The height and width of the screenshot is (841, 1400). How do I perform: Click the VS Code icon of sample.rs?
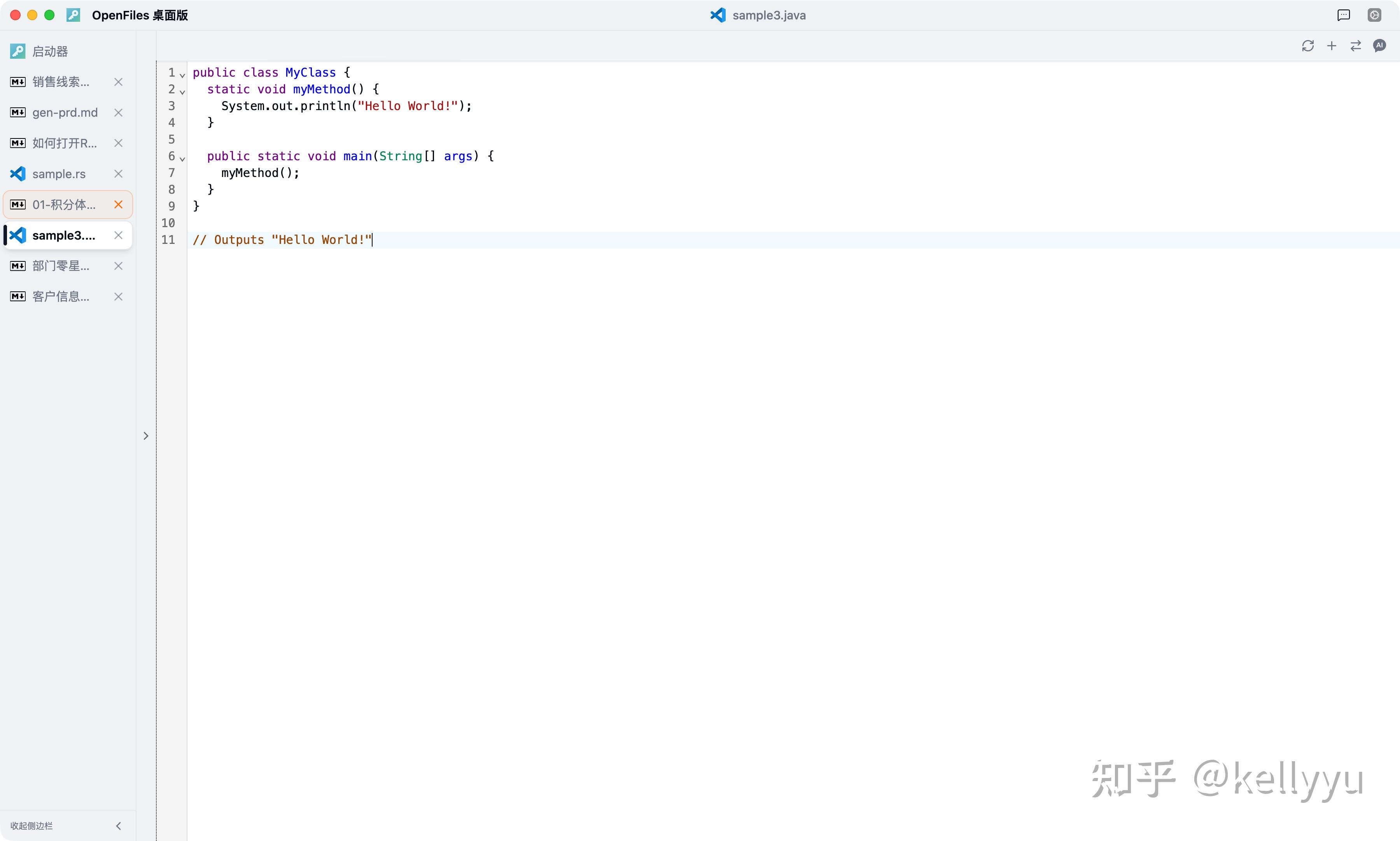tap(17, 174)
